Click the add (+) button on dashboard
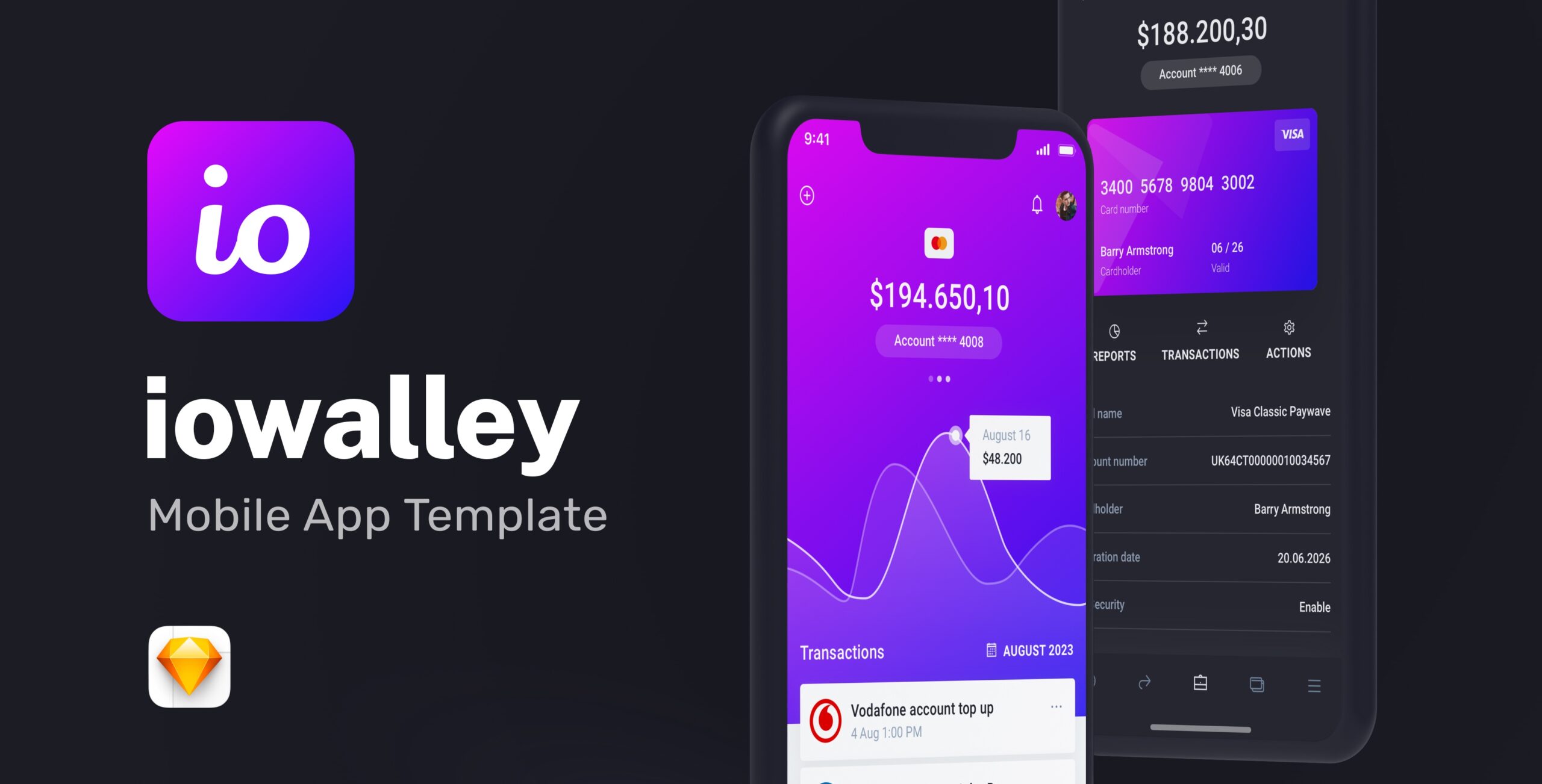The width and height of the screenshot is (1542, 784). pyautogui.click(x=805, y=196)
